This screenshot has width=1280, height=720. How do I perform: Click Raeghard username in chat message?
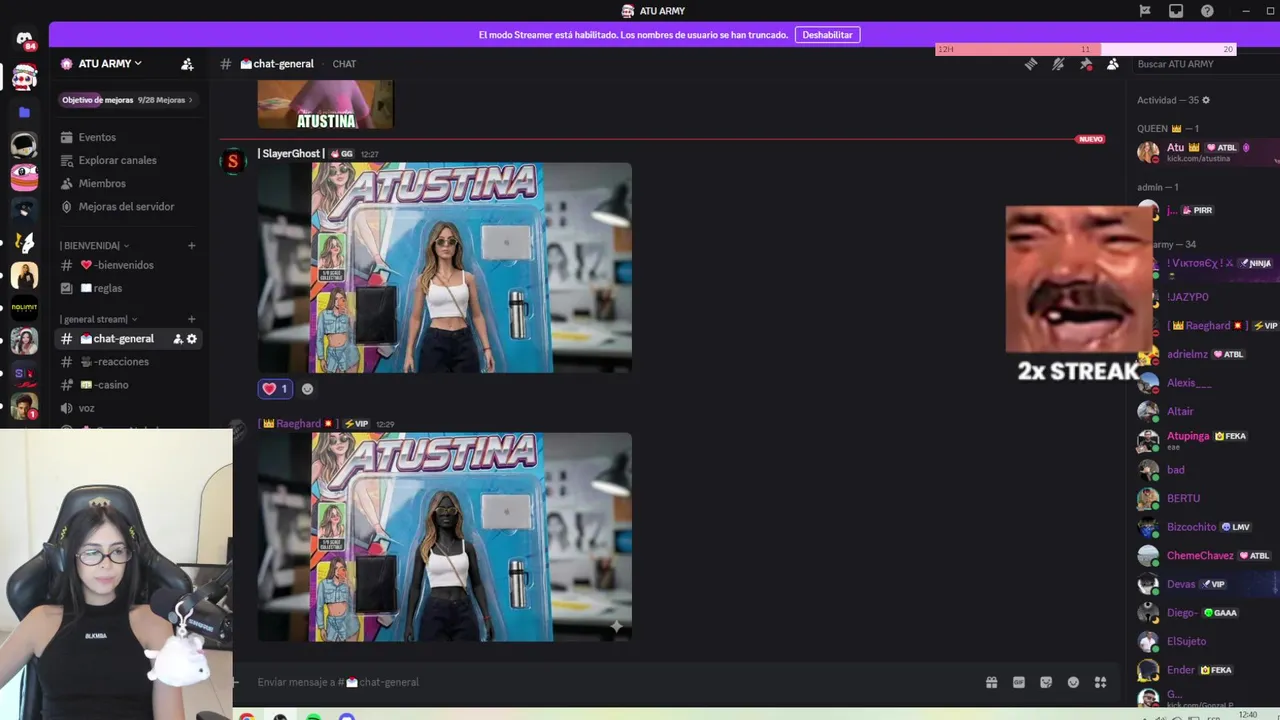[x=298, y=424]
